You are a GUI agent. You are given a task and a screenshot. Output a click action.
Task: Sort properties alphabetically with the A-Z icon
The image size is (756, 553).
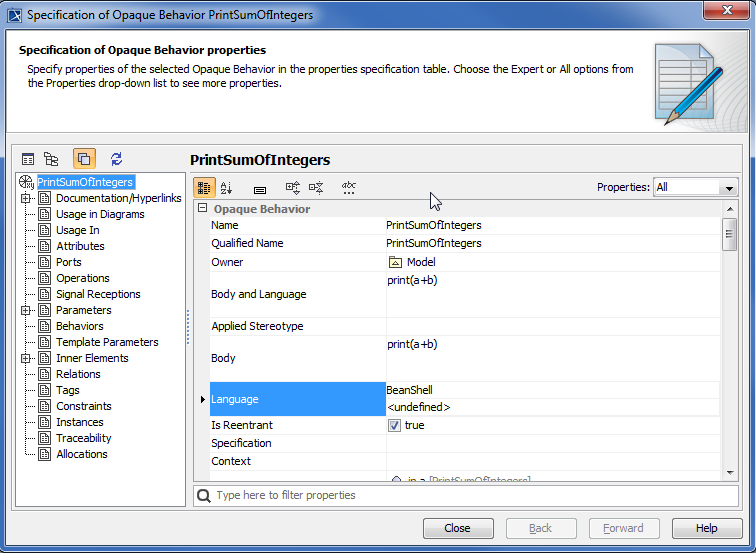tap(226, 187)
